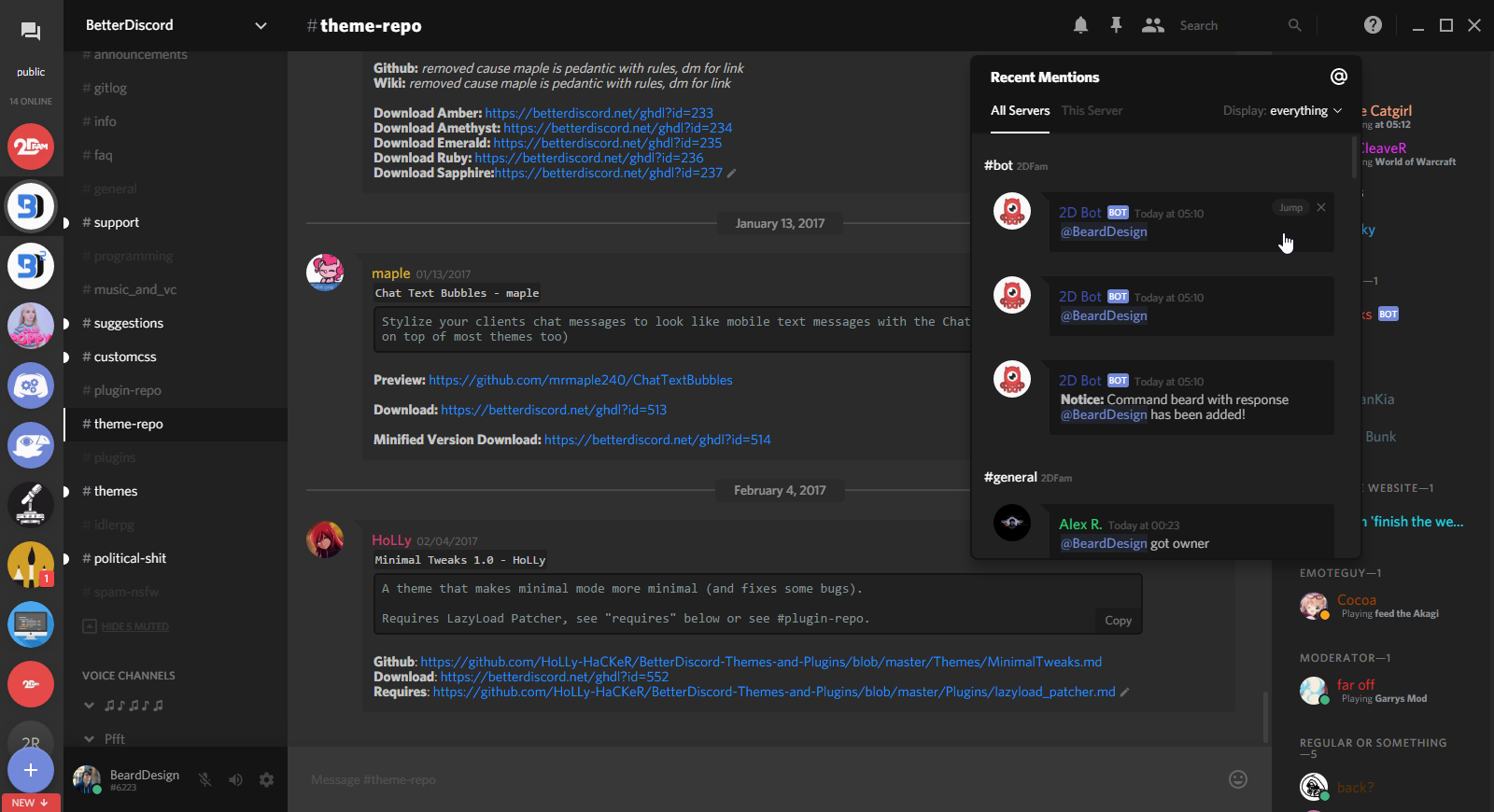Select the active BetterDiscord server icon
The width and height of the screenshot is (1494, 812).
point(31,206)
